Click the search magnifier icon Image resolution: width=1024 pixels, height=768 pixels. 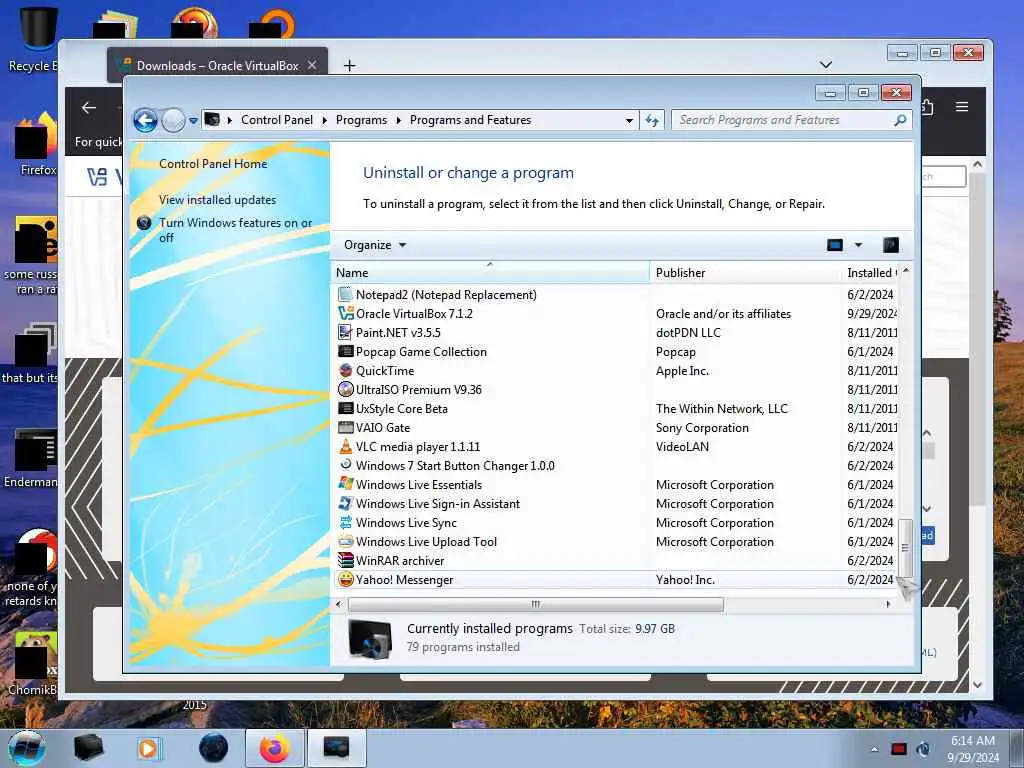coord(900,120)
